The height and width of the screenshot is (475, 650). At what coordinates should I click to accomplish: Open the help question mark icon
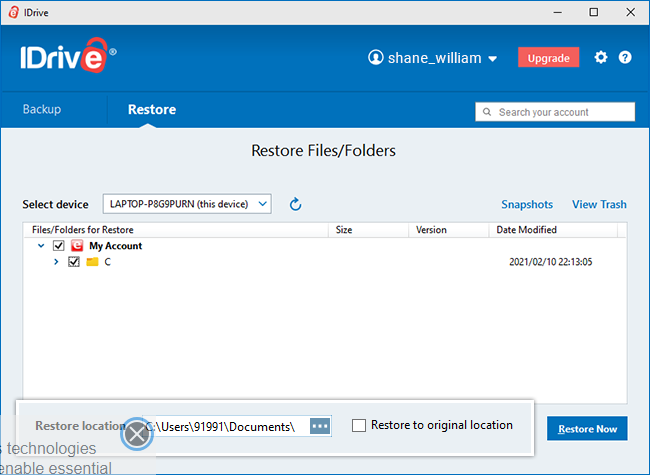(625, 57)
